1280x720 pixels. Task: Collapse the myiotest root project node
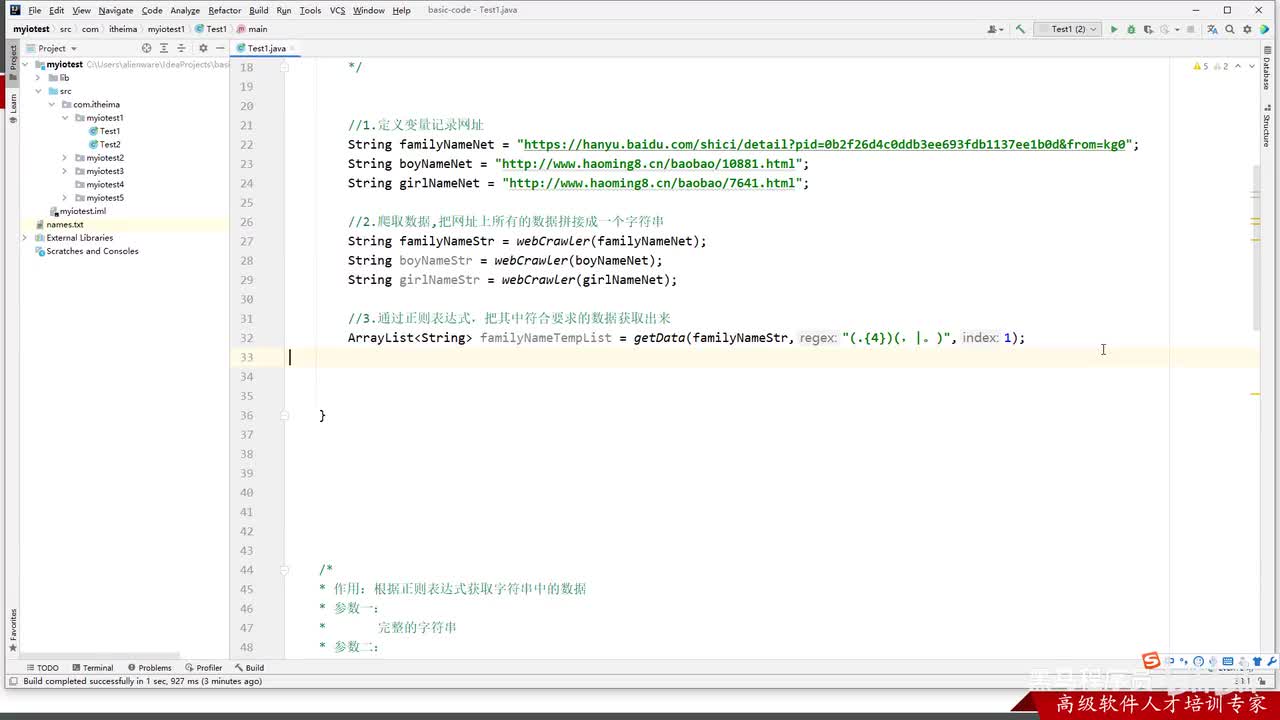(x=26, y=64)
